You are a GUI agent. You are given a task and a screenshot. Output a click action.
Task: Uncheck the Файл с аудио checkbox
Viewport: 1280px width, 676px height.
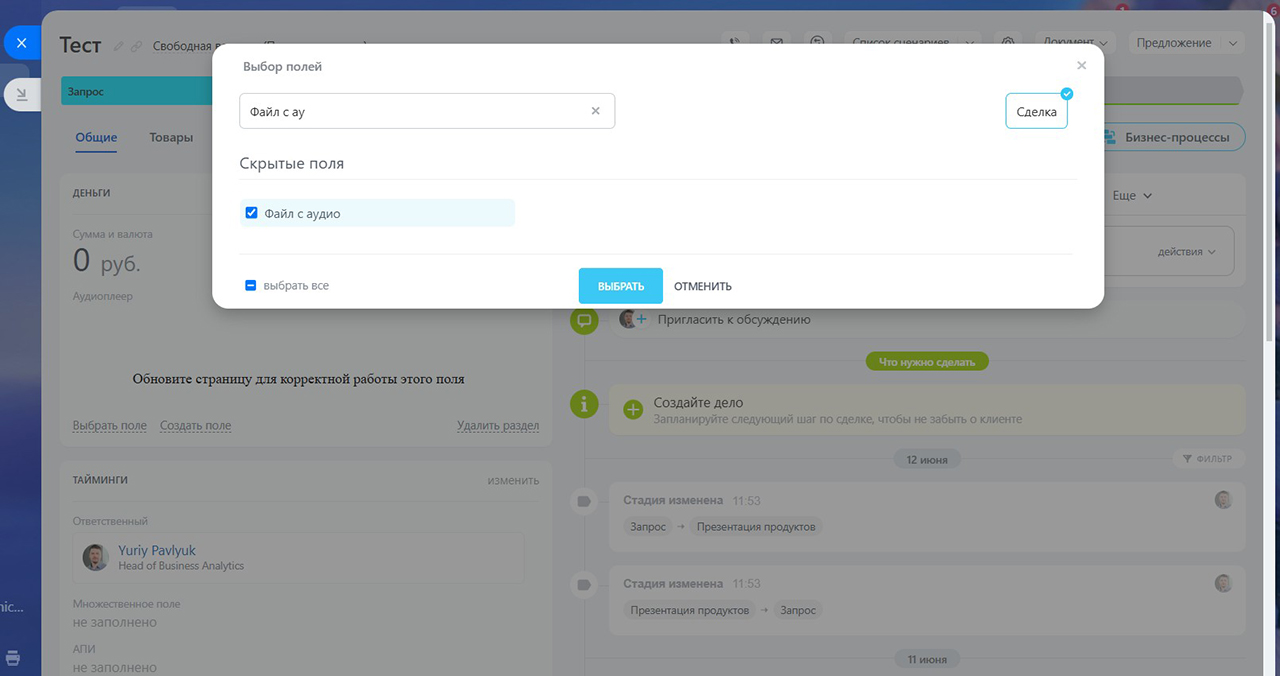click(251, 213)
